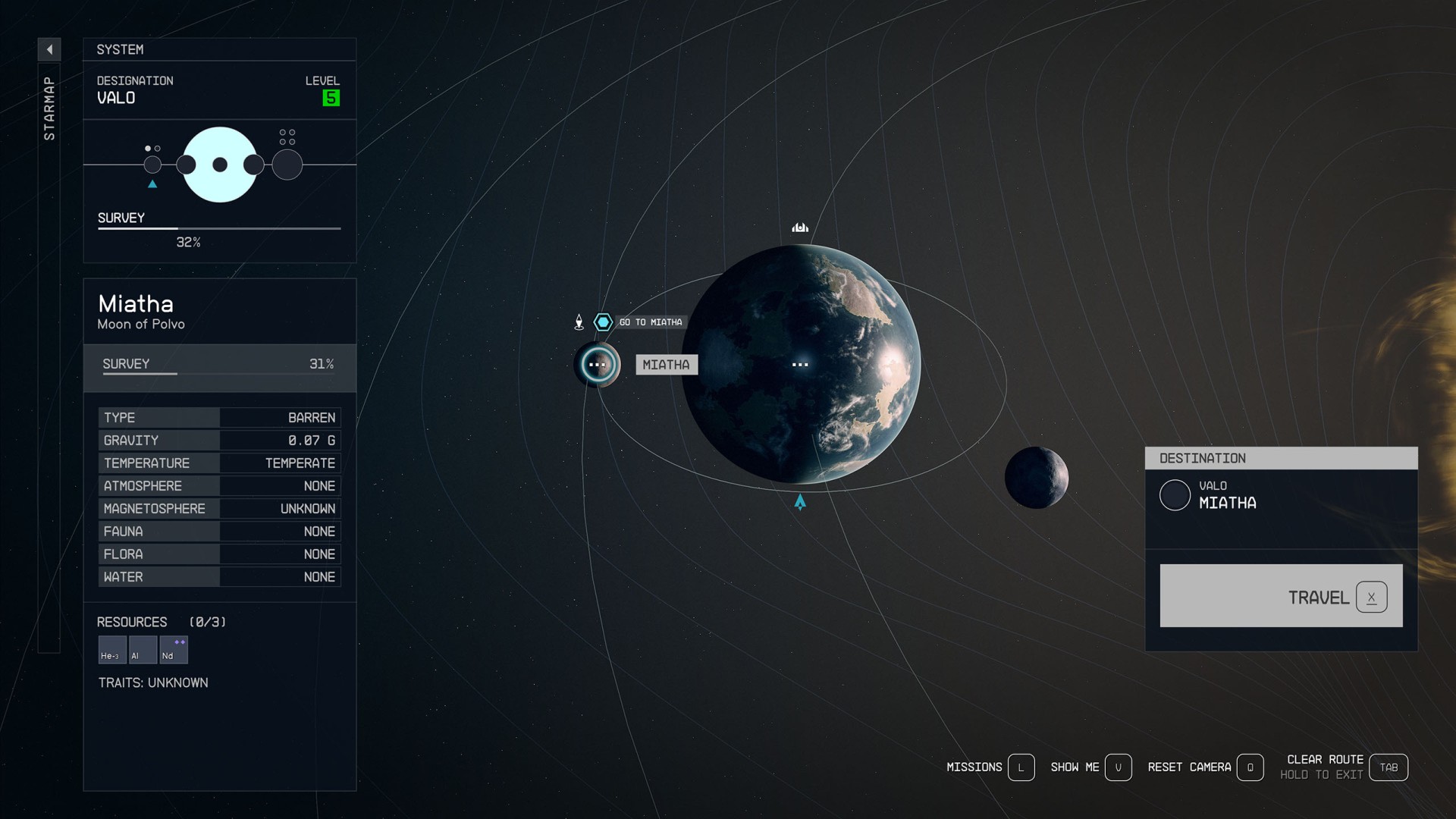Screen dimensions: 1456x819
Task: Click the SYSTEM panel header
Action: coord(219,49)
